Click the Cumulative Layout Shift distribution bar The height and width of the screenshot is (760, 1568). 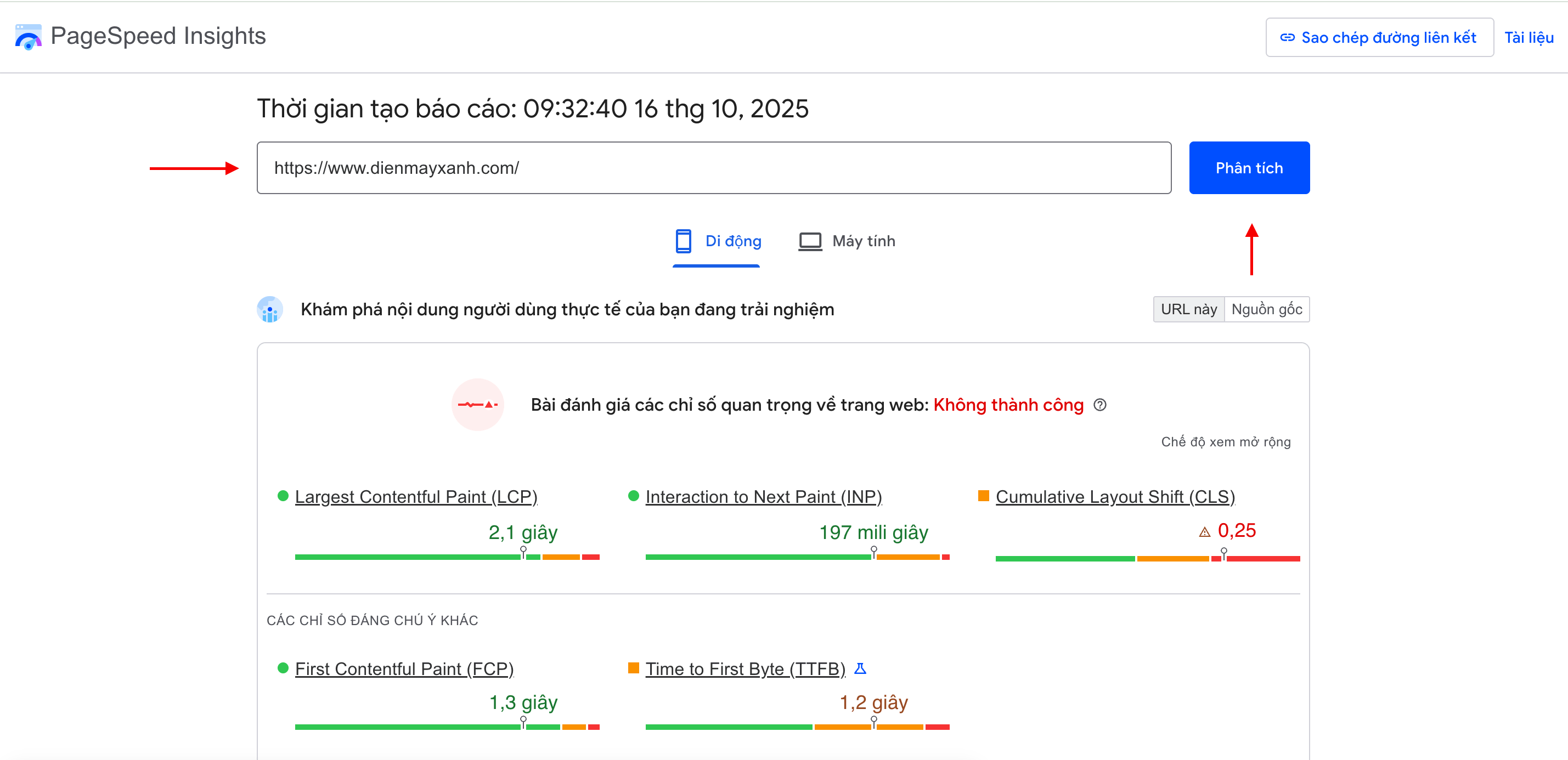(x=1147, y=559)
